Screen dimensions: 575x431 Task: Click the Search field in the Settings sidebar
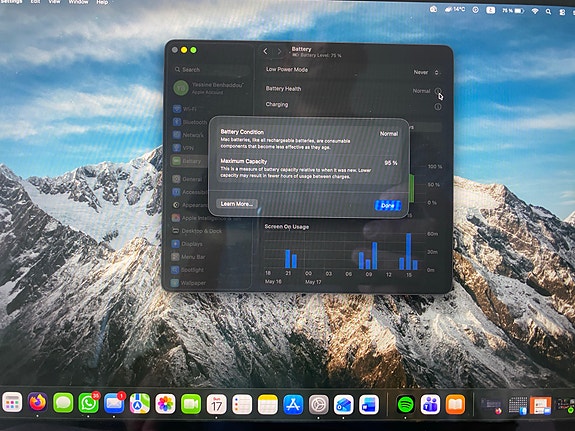click(211, 69)
